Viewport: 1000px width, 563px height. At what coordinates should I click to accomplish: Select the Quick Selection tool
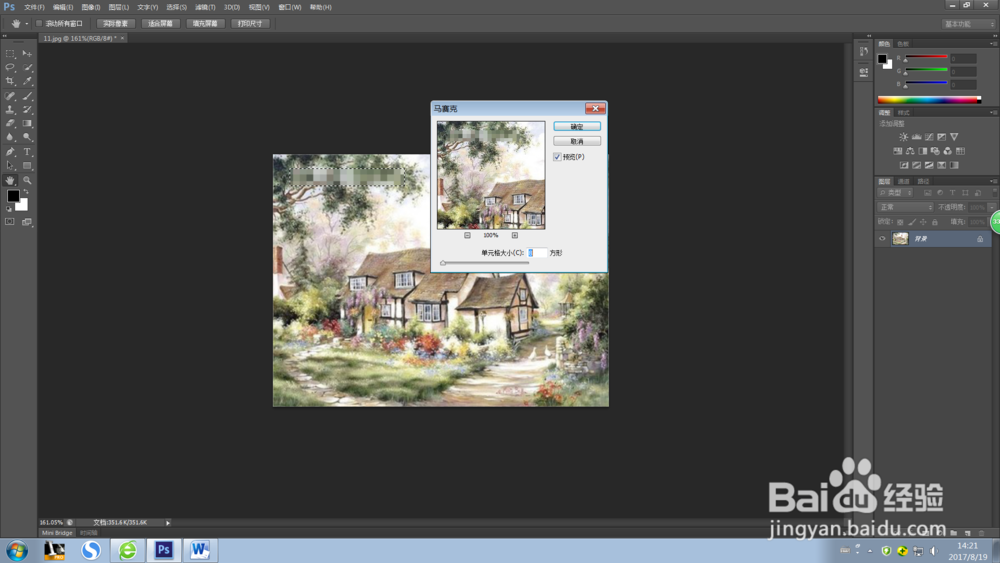27,67
